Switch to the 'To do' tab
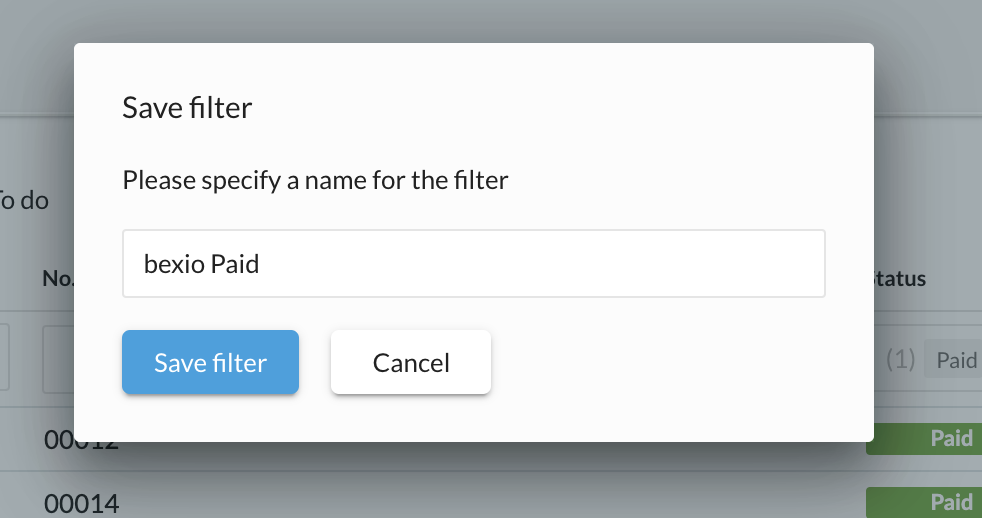Screen dimensions: 982x518 pyautogui.click(x=25, y=200)
